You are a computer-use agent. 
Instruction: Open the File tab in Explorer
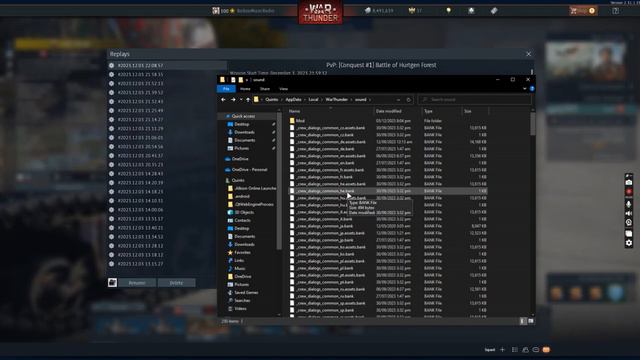point(226,89)
